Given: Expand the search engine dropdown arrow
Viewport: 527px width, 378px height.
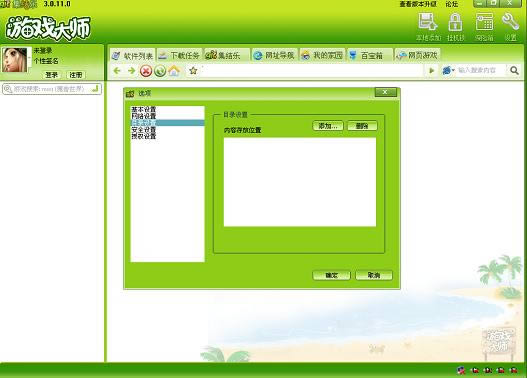Looking at the screenshot, I should point(453,70).
